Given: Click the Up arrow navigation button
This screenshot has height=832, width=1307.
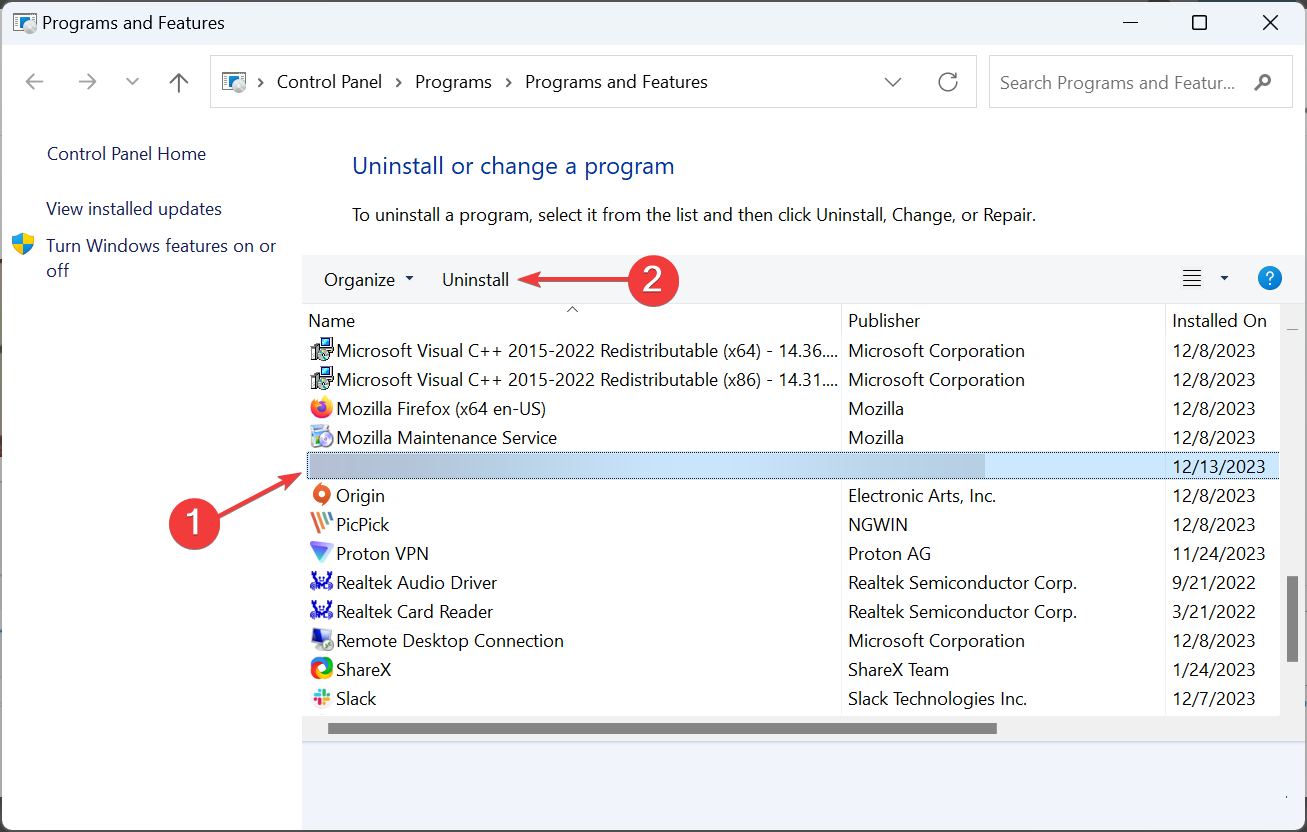Looking at the screenshot, I should point(179,82).
